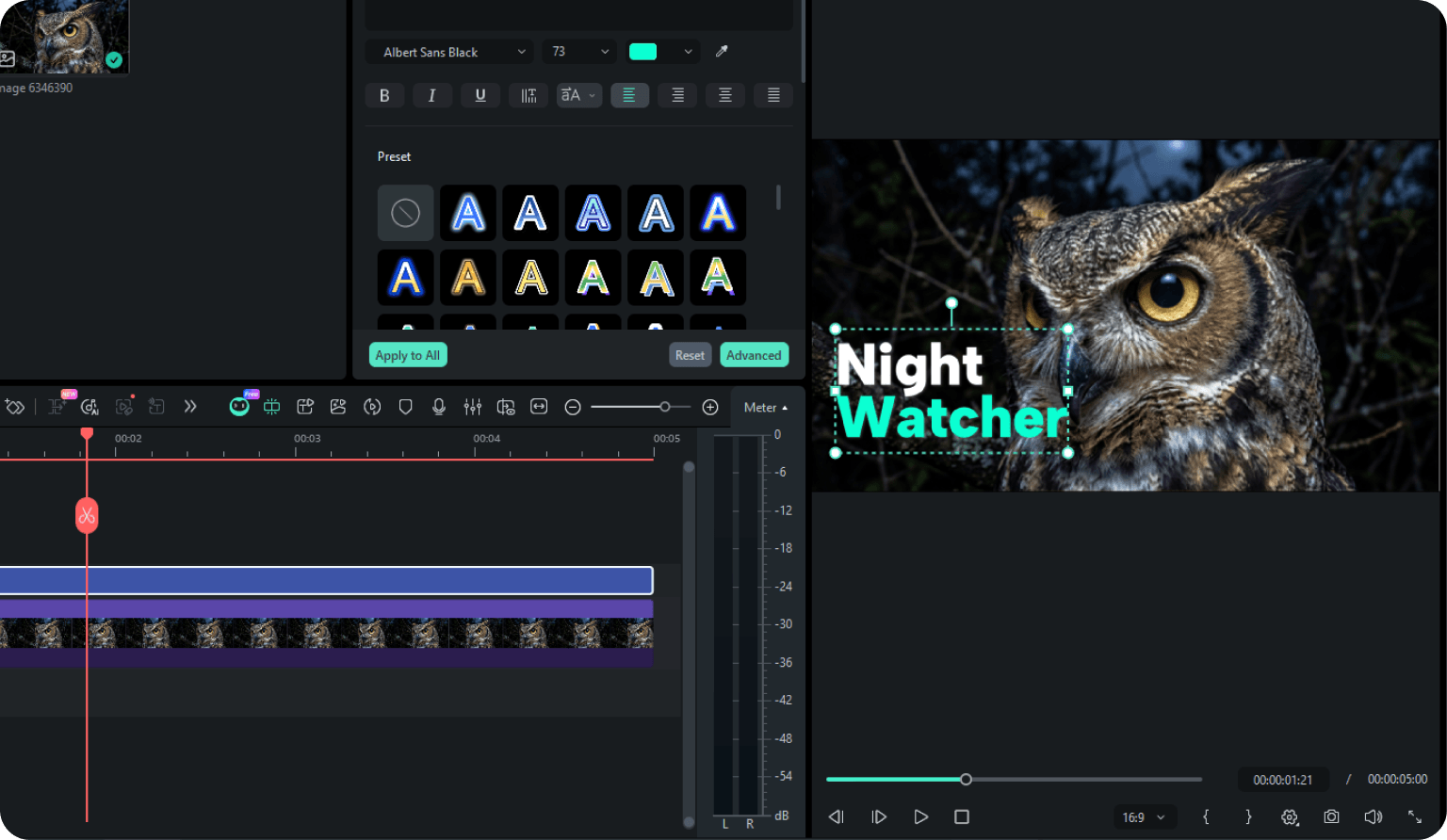Click the current timecode 00:00:01:21 field
1447x840 pixels.
point(1283,780)
